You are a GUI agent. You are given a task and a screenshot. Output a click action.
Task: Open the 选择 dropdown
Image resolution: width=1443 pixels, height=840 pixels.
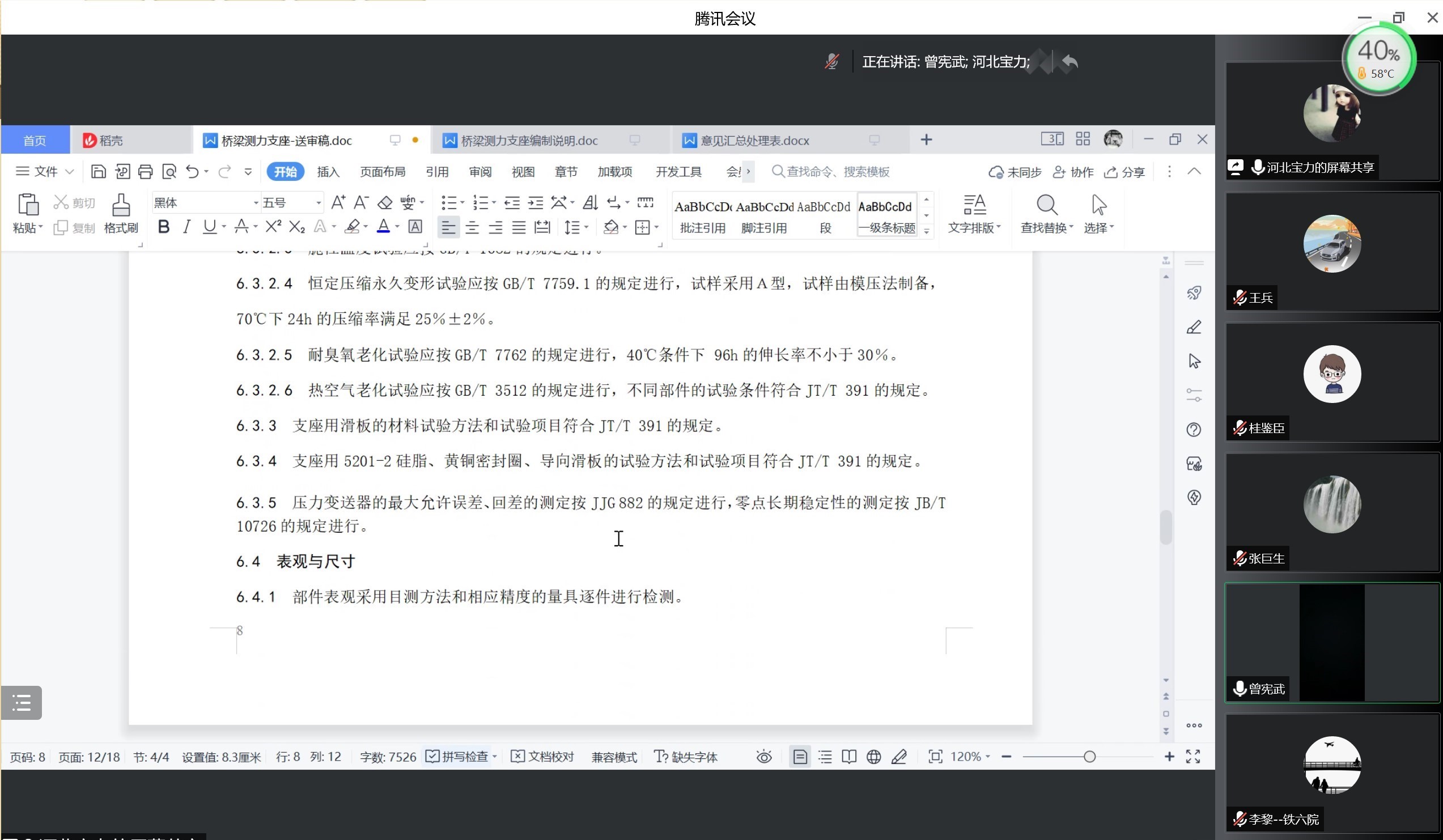pos(1099,228)
